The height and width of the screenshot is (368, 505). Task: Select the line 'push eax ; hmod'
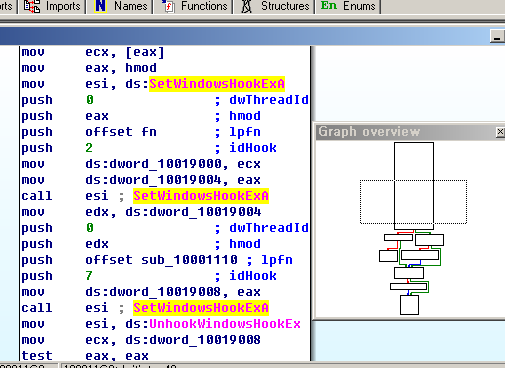click(x=141, y=116)
